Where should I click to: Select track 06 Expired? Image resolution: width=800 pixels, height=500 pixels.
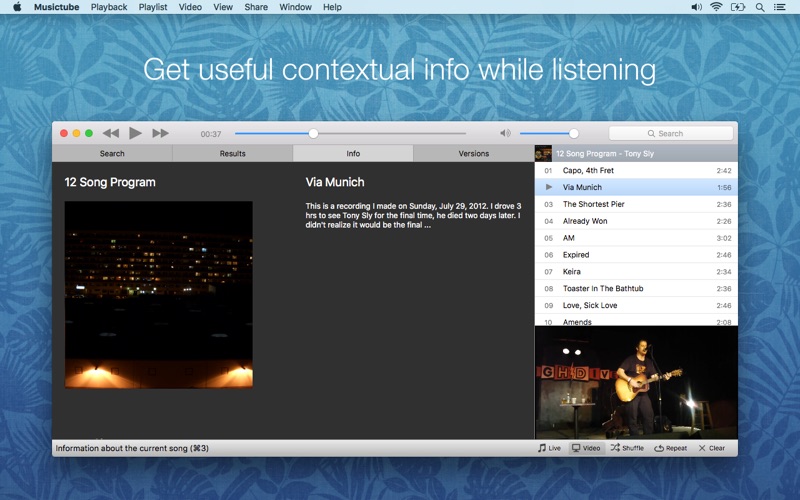click(x=636, y=255)
